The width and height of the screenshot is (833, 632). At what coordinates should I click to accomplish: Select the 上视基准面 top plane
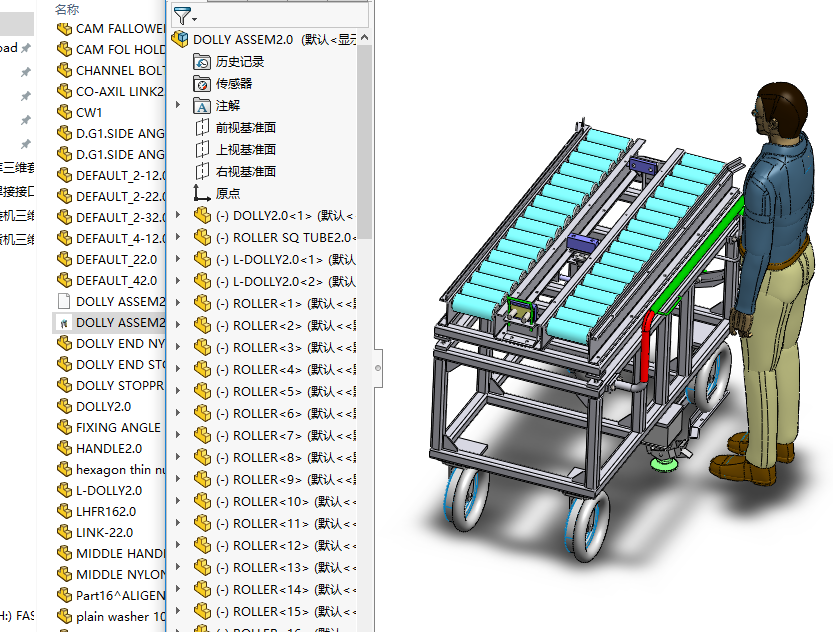[x=201, y=150]
